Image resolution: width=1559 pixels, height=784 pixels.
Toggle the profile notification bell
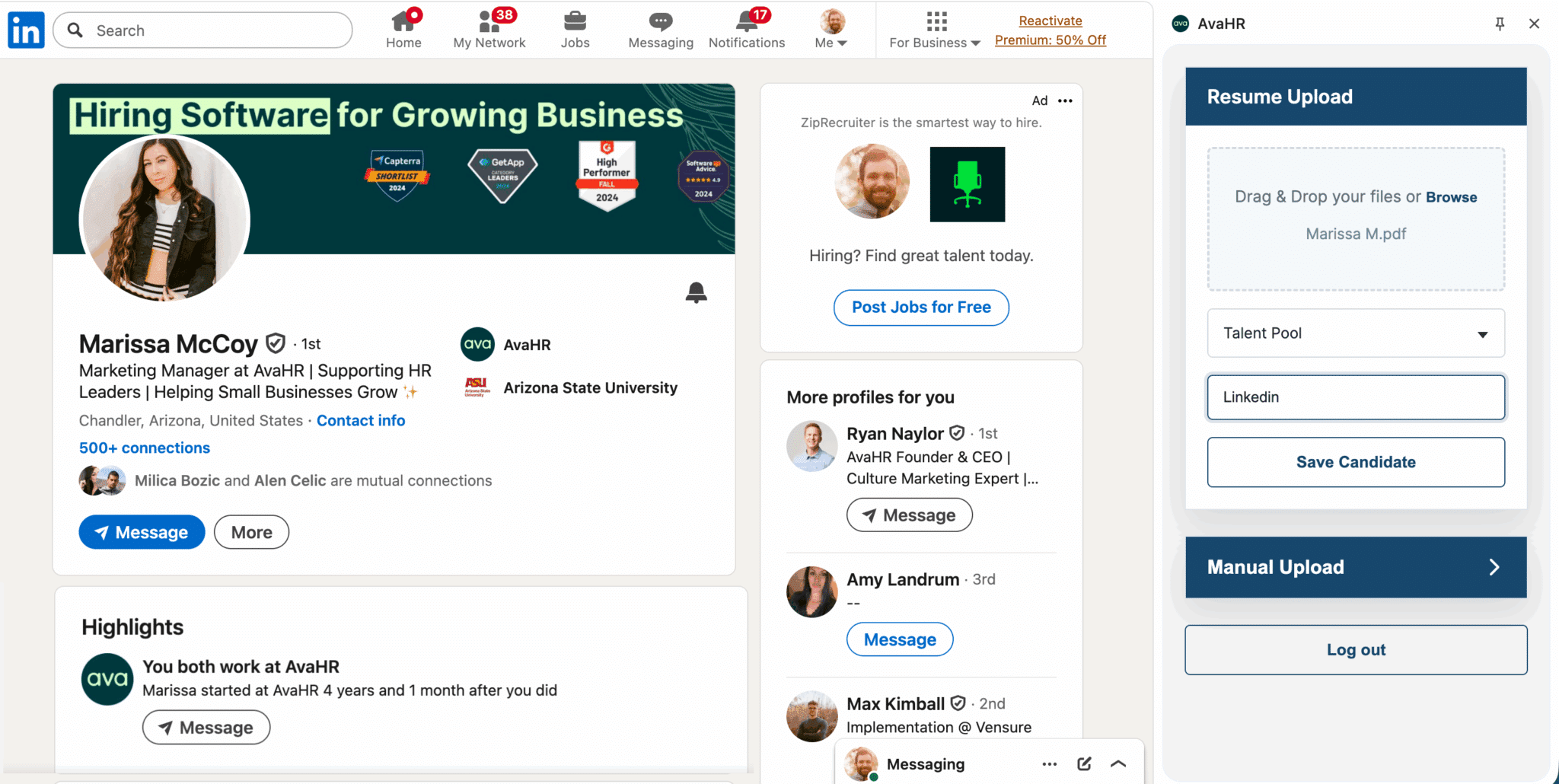click(x=696, y=292)
